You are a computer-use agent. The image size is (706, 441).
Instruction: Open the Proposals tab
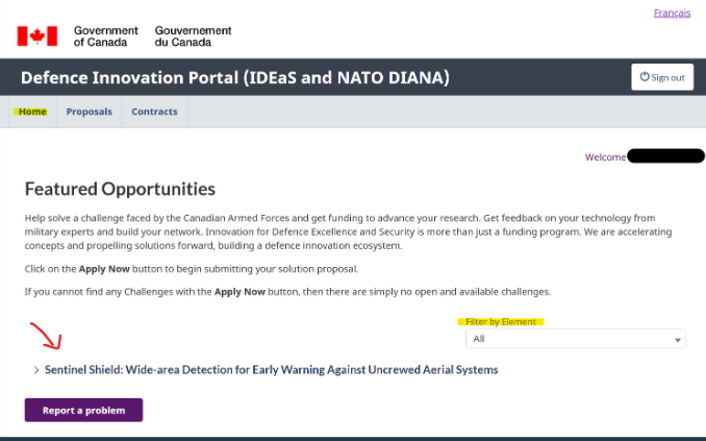pos(89,111)
